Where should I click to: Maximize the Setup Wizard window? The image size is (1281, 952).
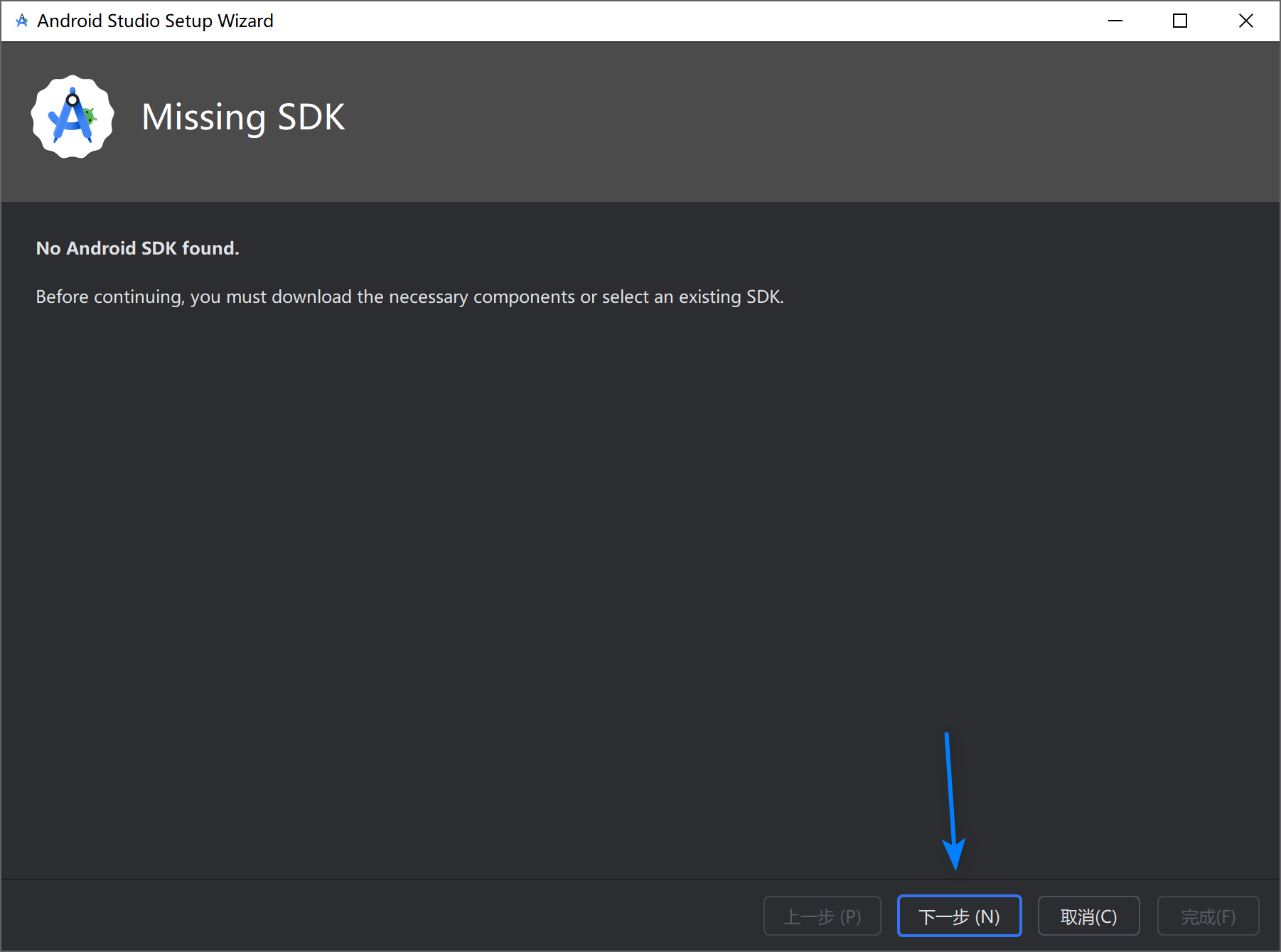click(x=1180, y=21)
